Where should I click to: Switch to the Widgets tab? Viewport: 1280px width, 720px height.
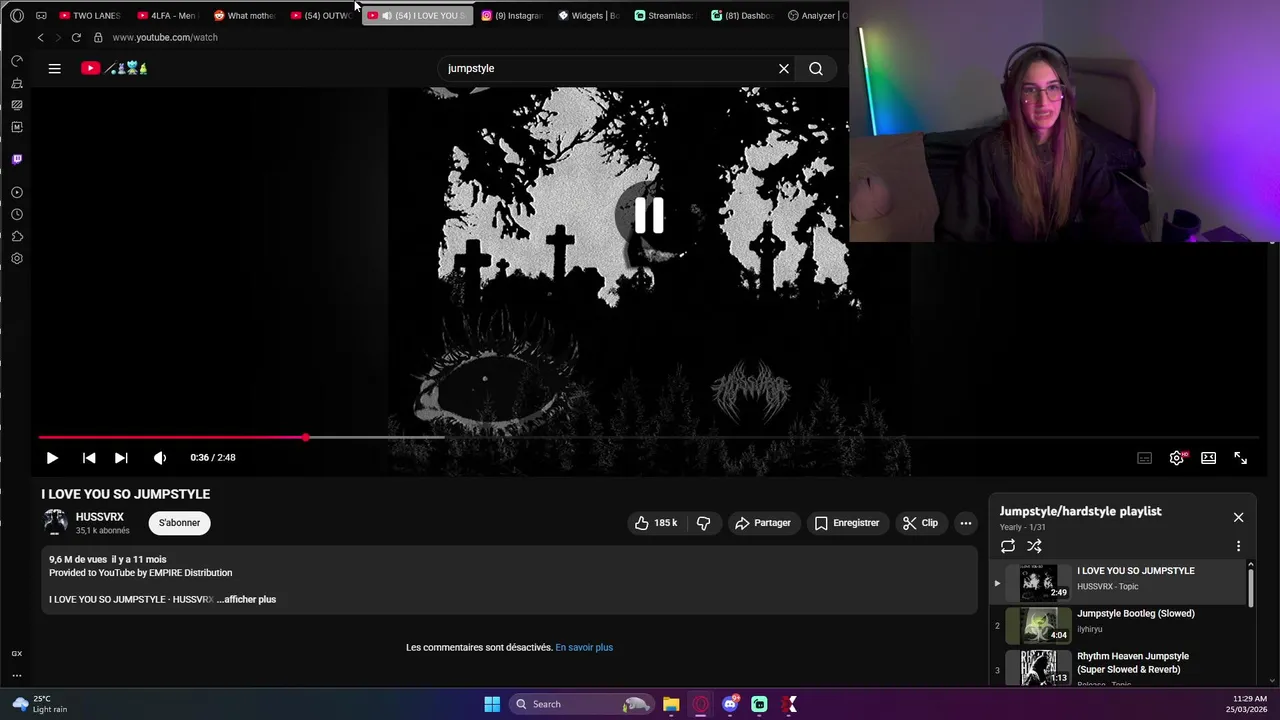588,15
